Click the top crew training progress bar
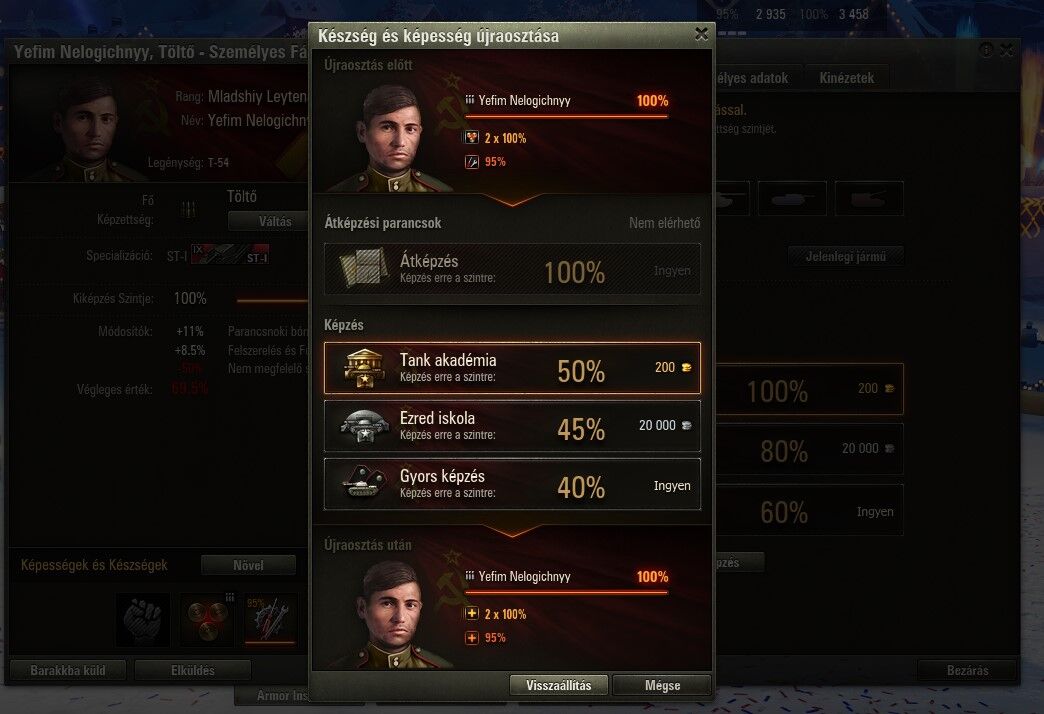 coord(566,116)
